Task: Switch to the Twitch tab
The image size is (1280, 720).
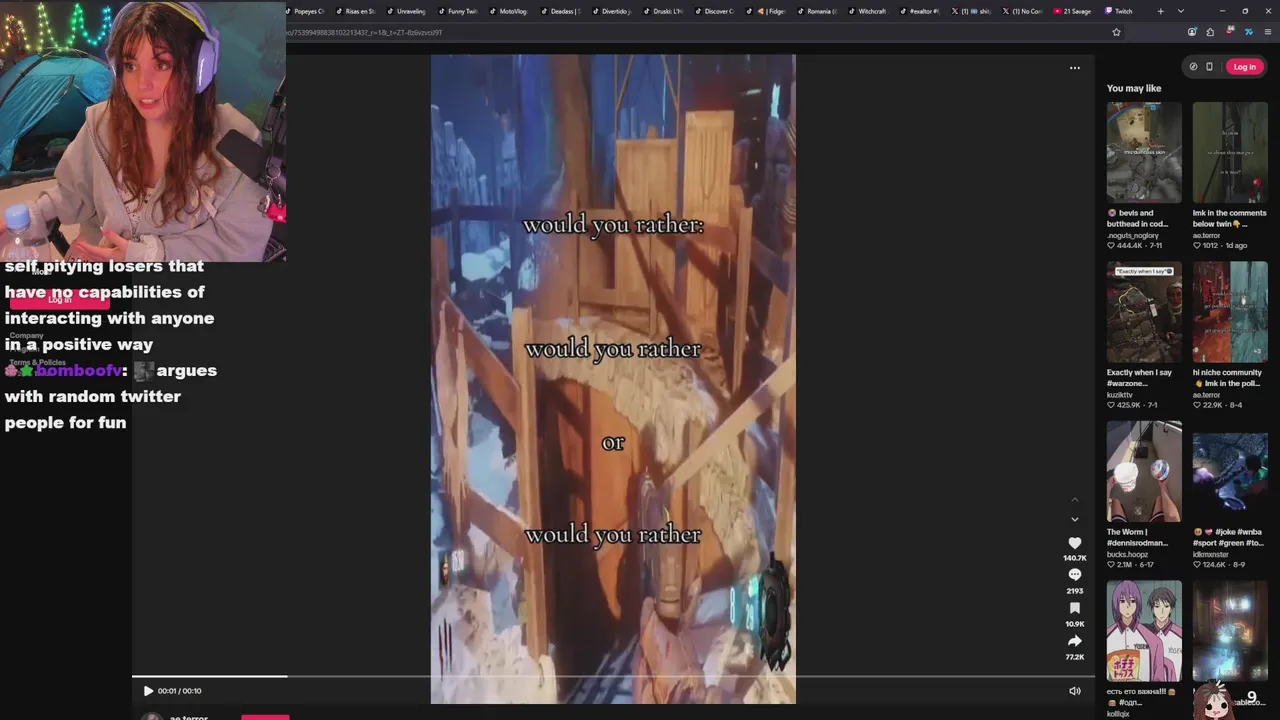Action: point(1120,11)
